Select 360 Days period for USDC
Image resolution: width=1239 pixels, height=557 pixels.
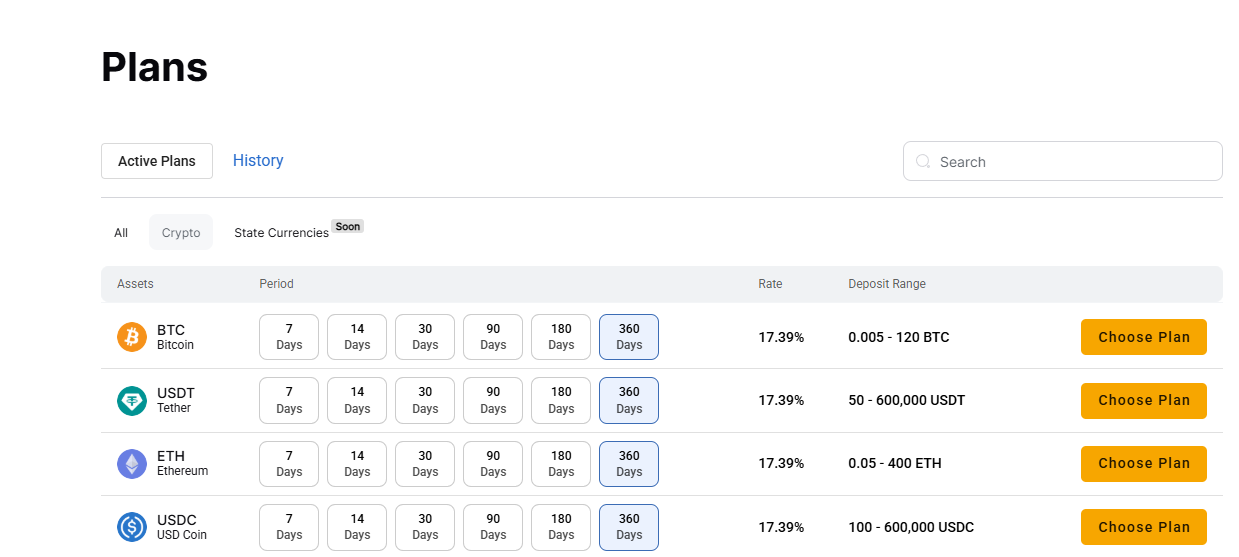[x=629, y=527]
